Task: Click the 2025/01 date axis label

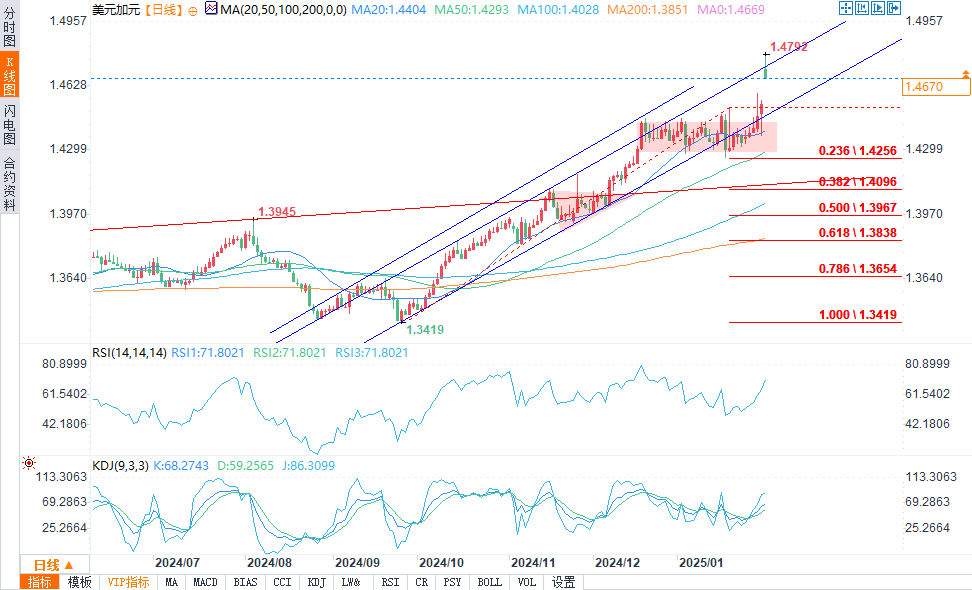Action: 701,563
